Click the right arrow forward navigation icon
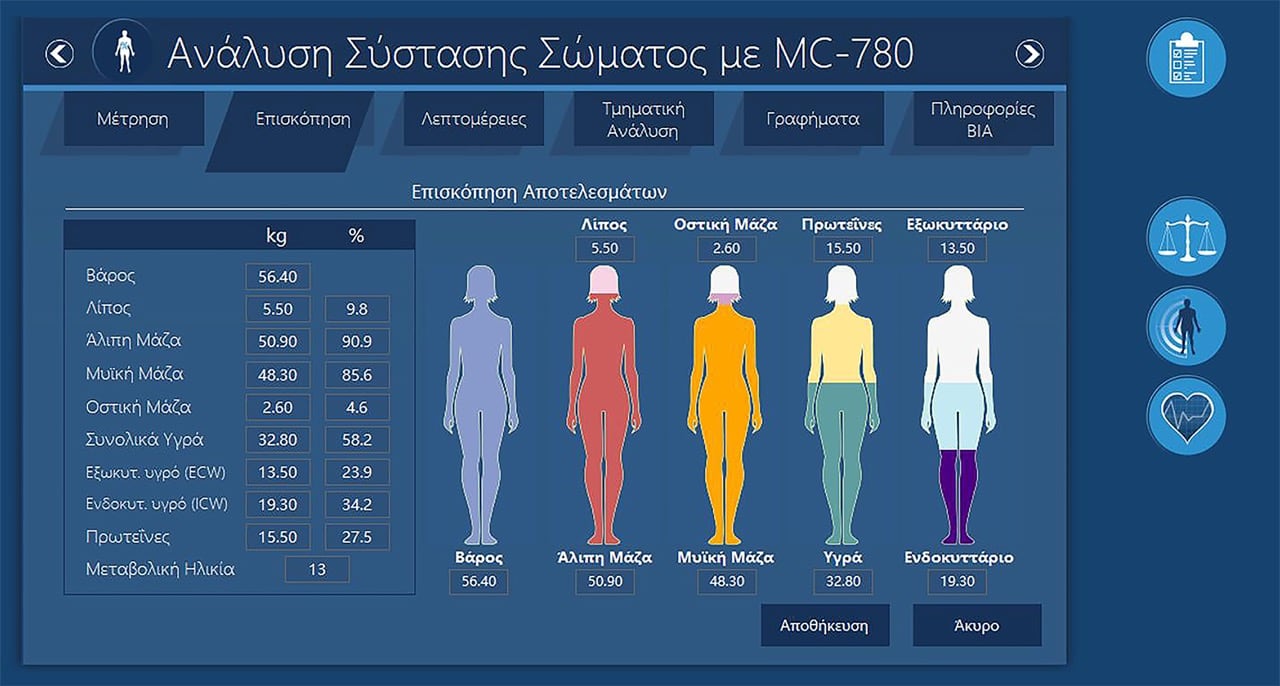The image size is (1280, 686). click(x=1029, y=54)
